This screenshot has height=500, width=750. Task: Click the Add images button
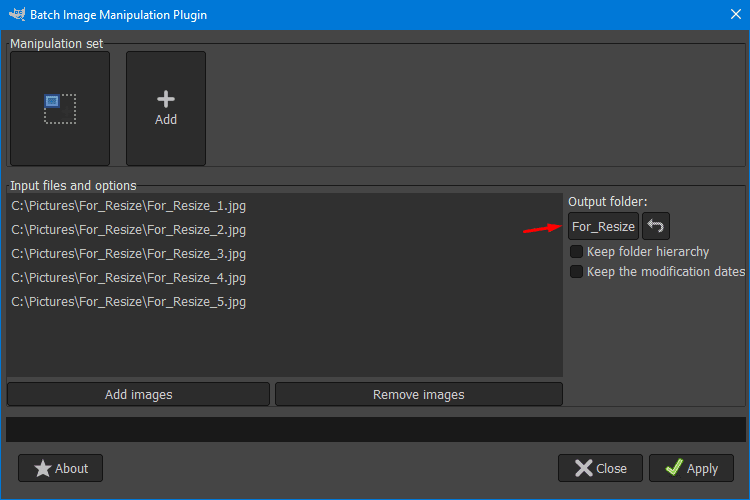[139, 394]
